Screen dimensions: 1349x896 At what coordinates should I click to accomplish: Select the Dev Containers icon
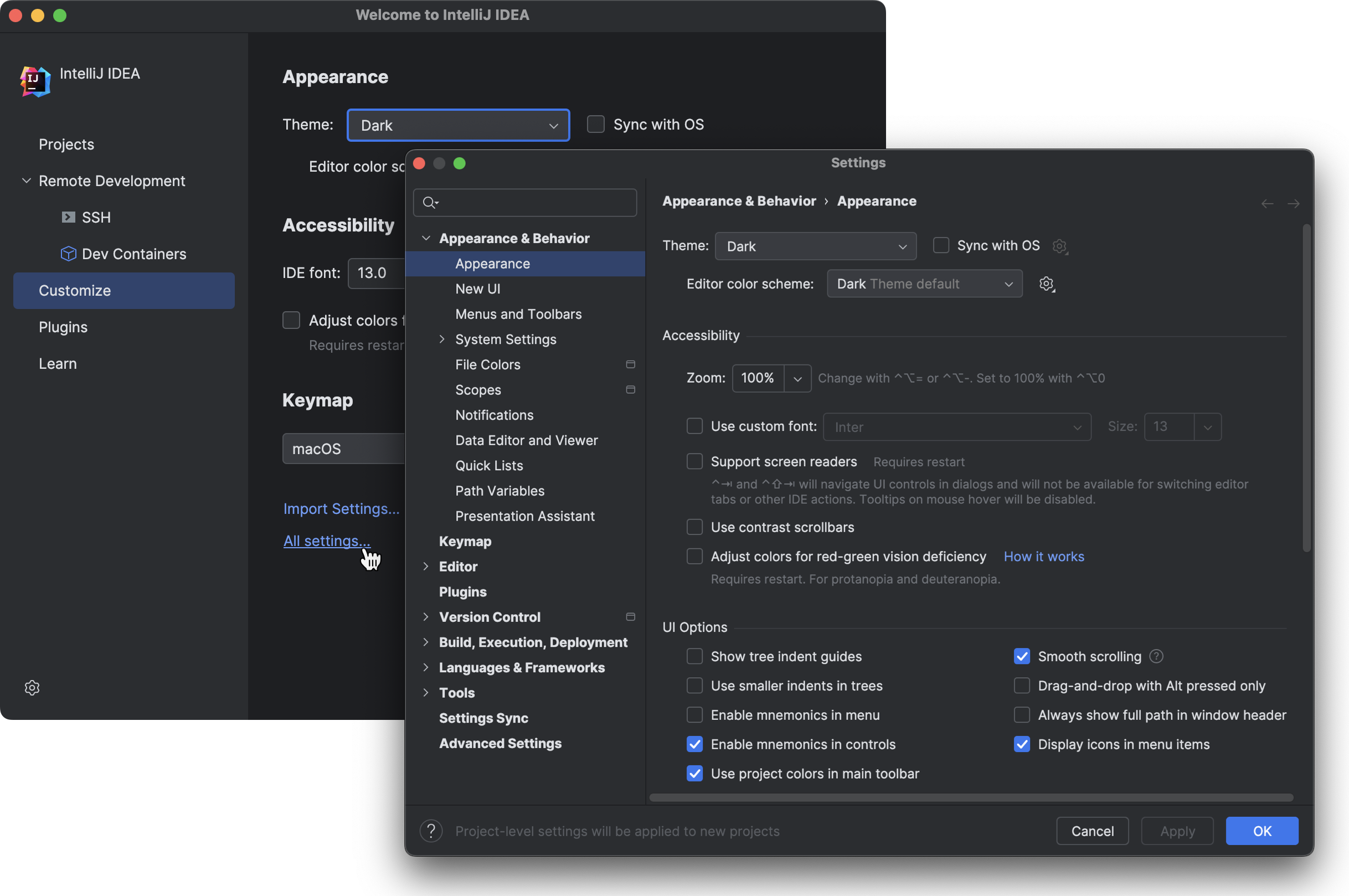(69, 254)
